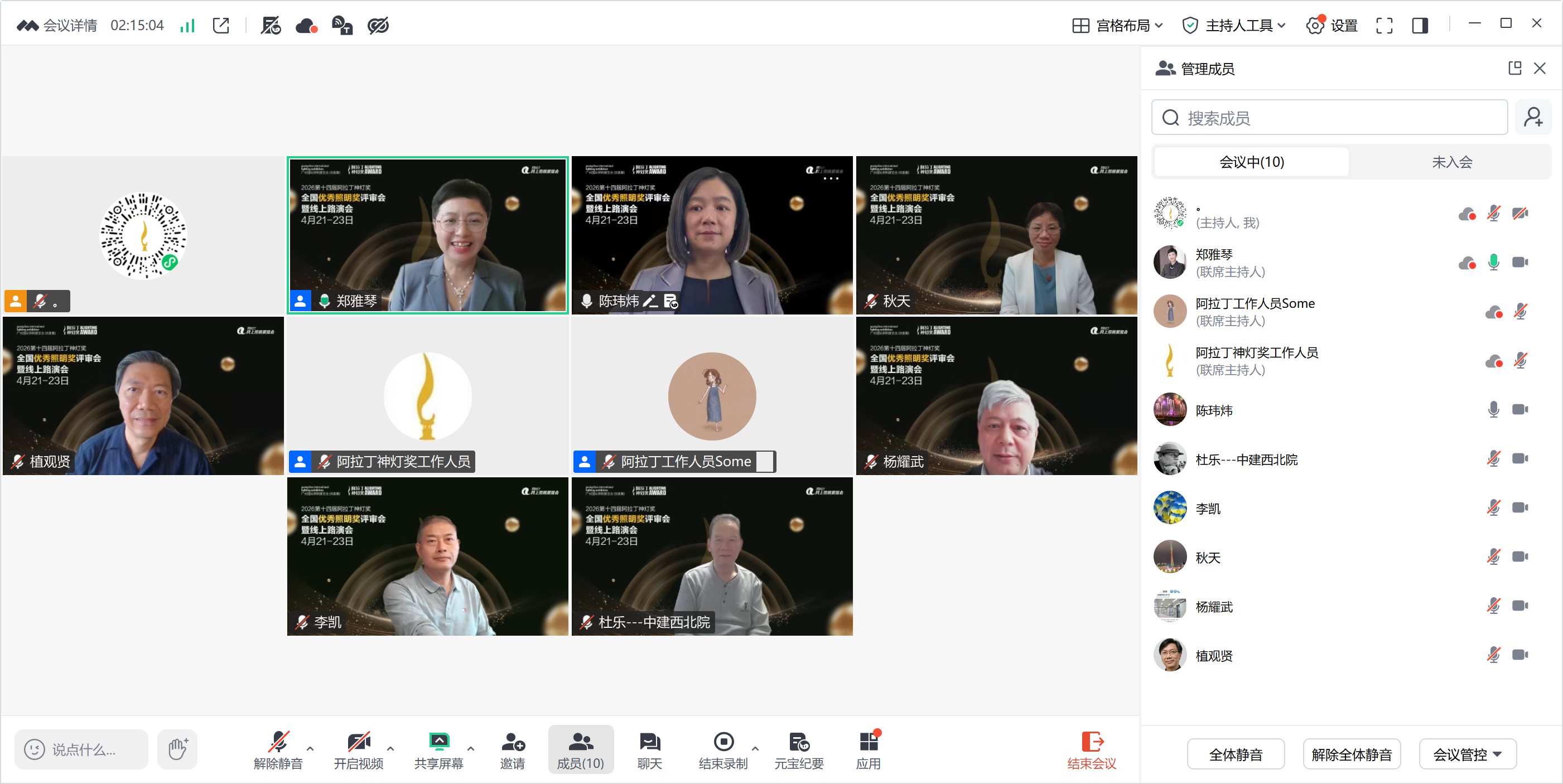1563x784 pixels.
Task: Switch to the 未入会 tab
Action: pyautogui.click(x=1452, y=162)
